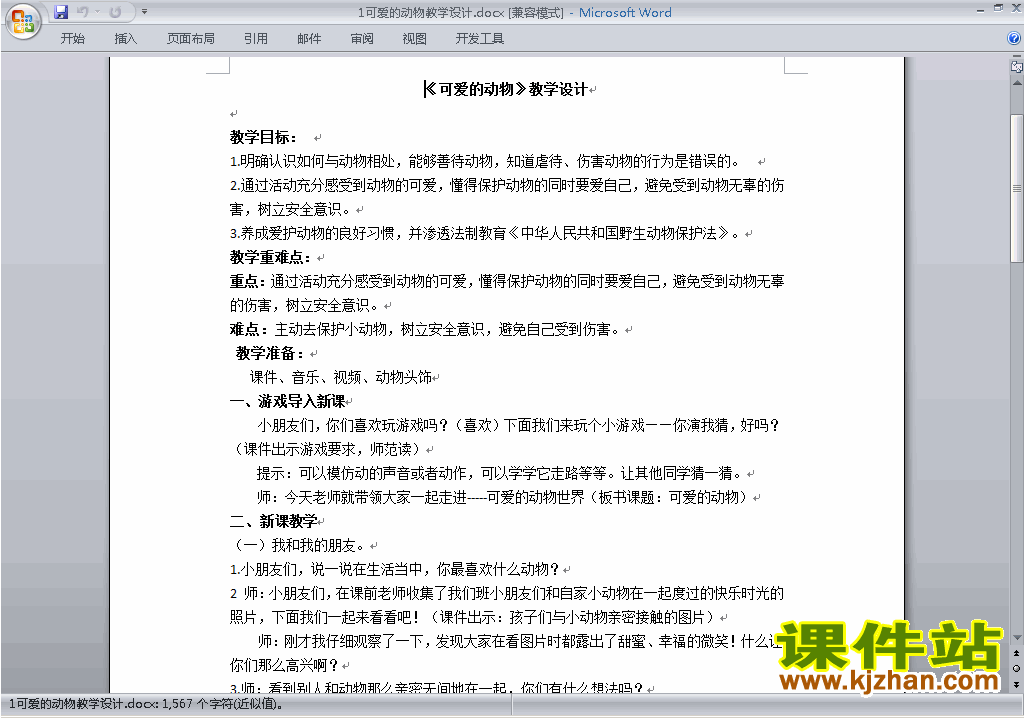Viewport: 1024px width, 718px height.
Task: Switch to the 引用 tab
Action: [x=255, y=39]
